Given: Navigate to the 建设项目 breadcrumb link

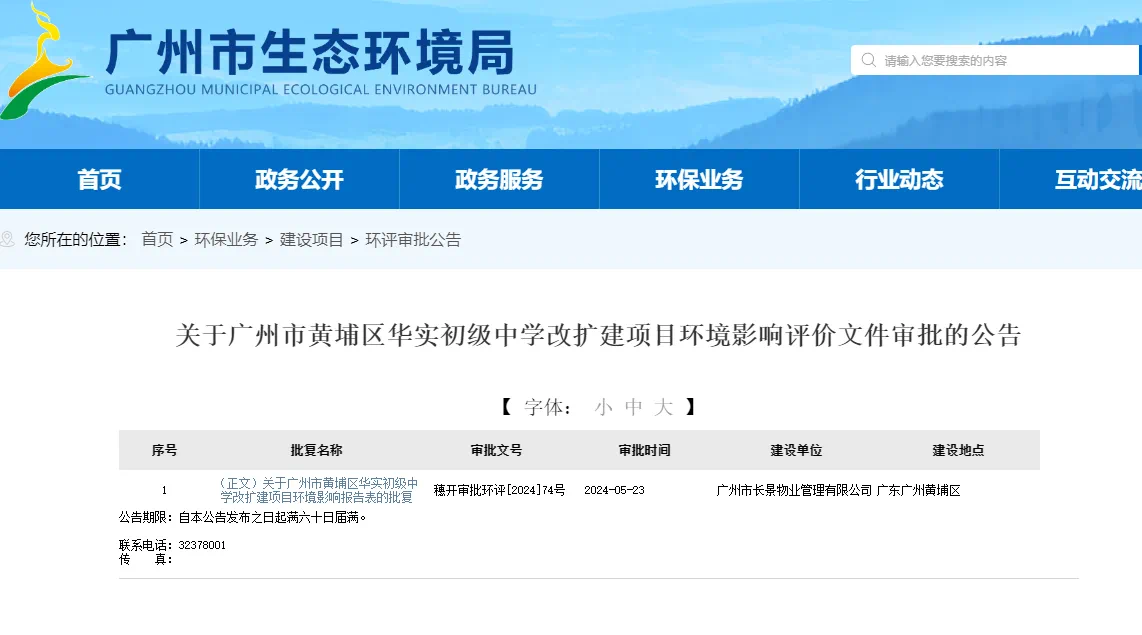Looking at the screenshot, I should point(312,240).
